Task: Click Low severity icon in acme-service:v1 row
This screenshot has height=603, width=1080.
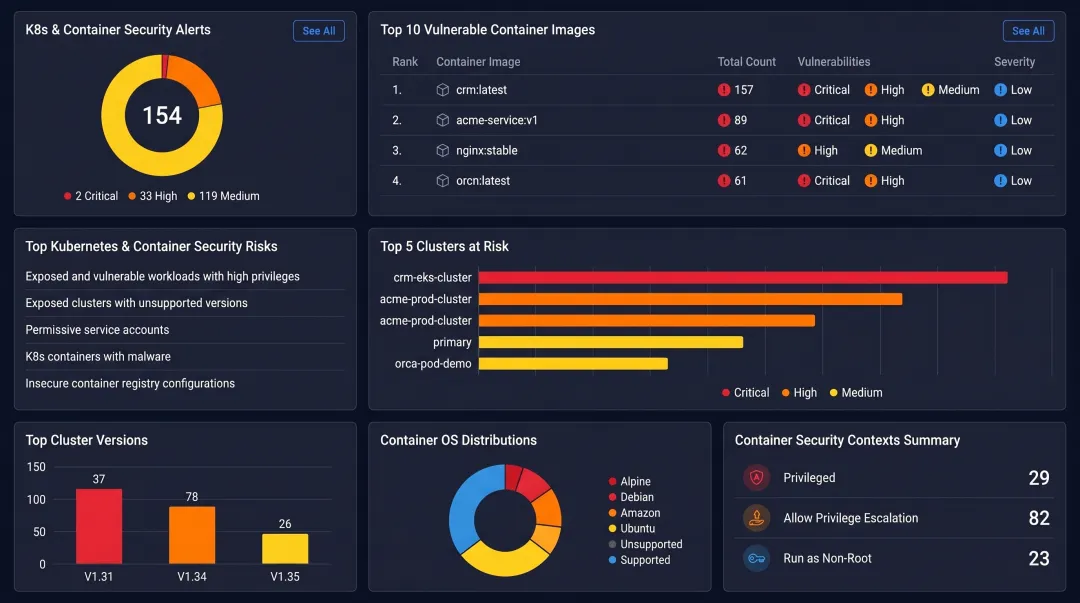Action: coord(1000,121)
